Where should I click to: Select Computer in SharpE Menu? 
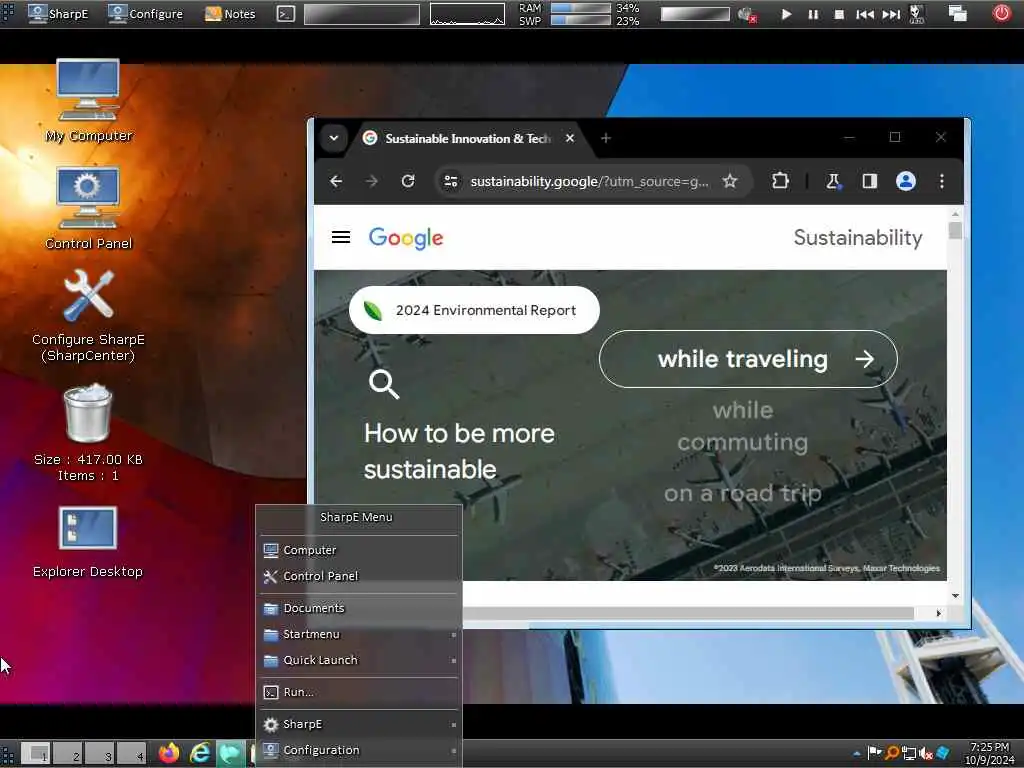[359, 550]
